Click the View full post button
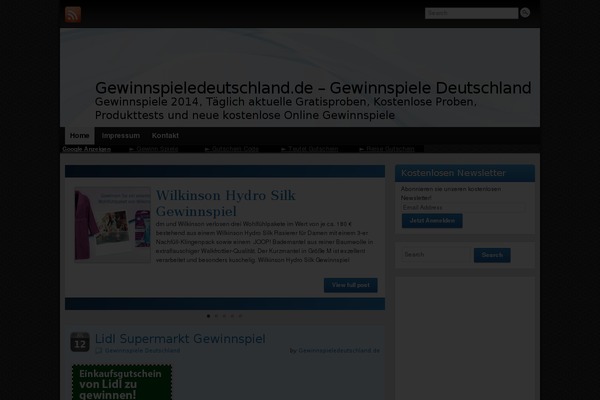The height and width of the screenshot is (400, 600). [351, 285]
